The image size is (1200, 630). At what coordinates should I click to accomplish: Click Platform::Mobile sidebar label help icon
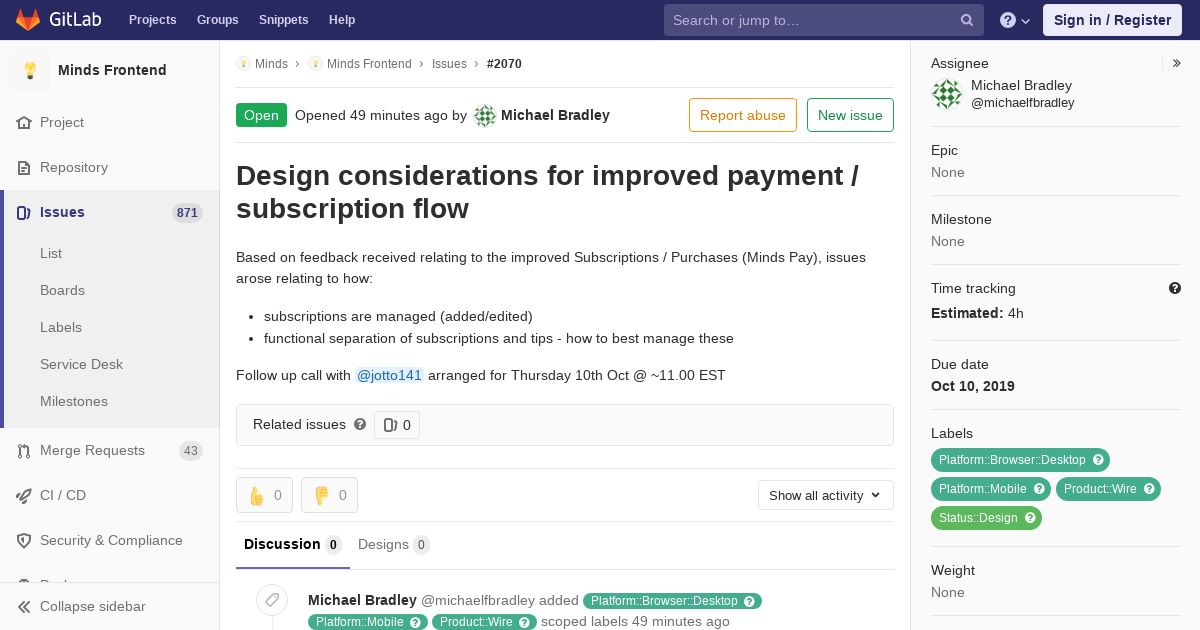[1040, 489]
